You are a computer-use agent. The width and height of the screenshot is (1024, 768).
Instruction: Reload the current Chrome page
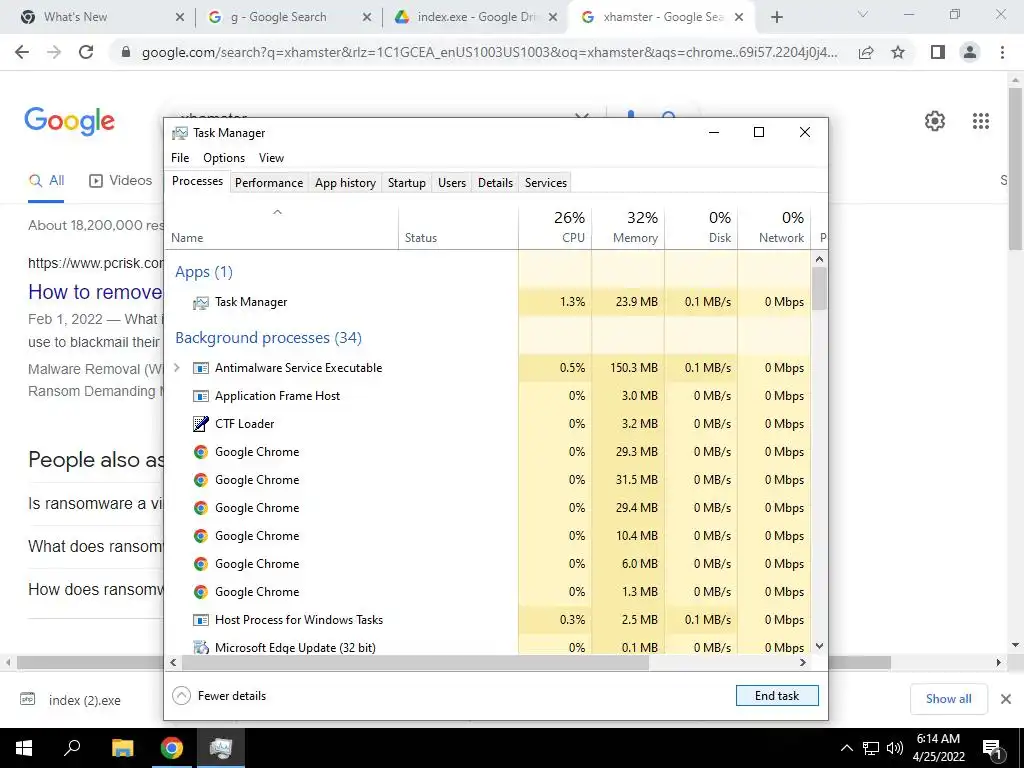point(86,52)
